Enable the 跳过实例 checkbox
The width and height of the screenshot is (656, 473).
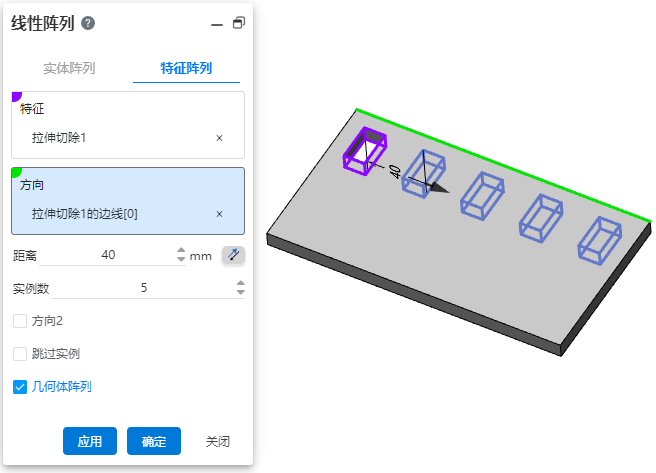(20, 354)
